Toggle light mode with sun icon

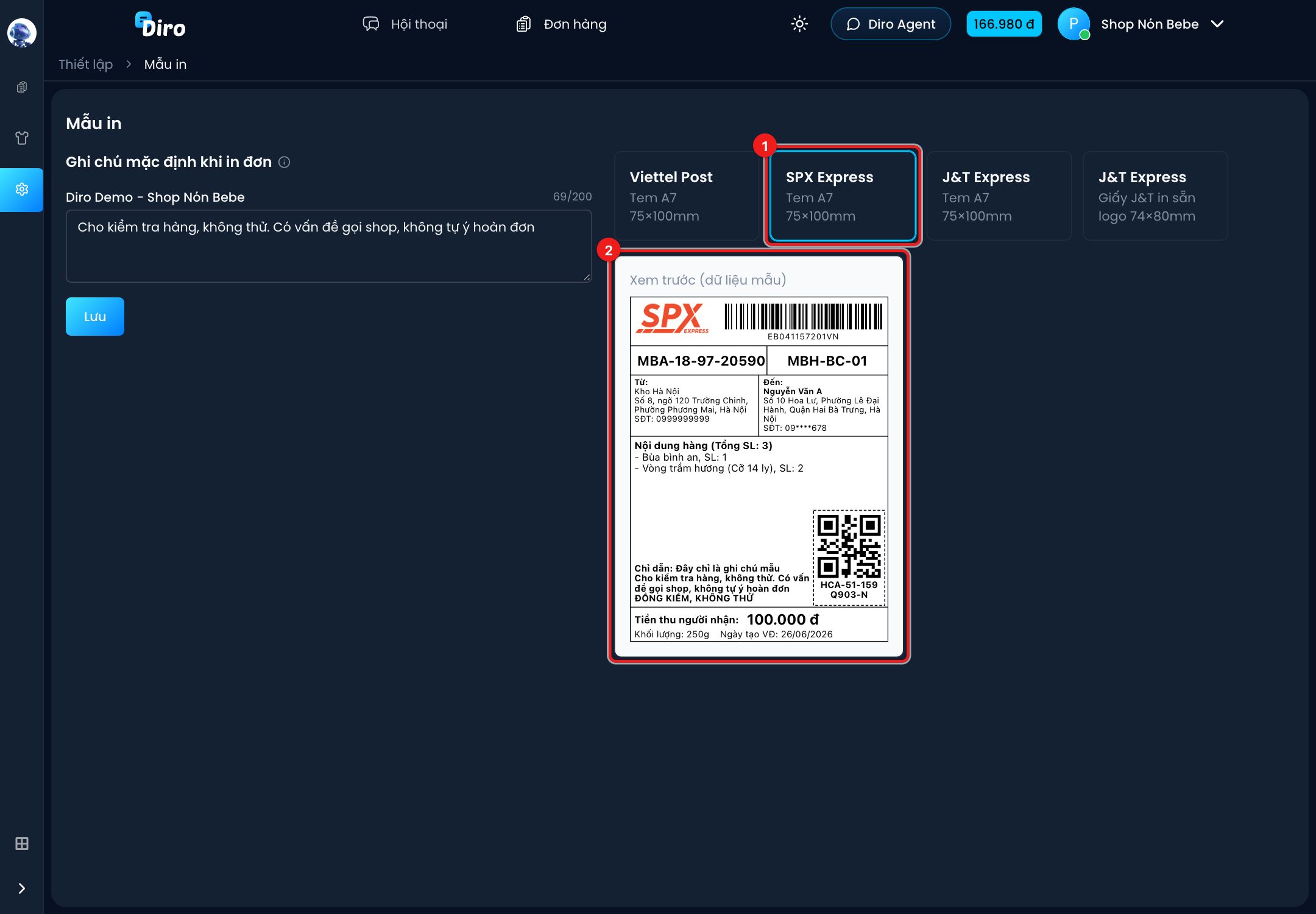(x=799, y=24)
